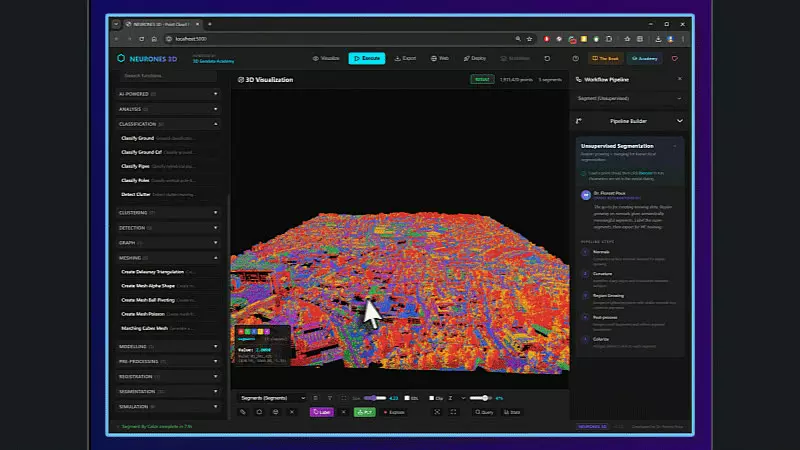Expand the AI-POWERED category

168,94
